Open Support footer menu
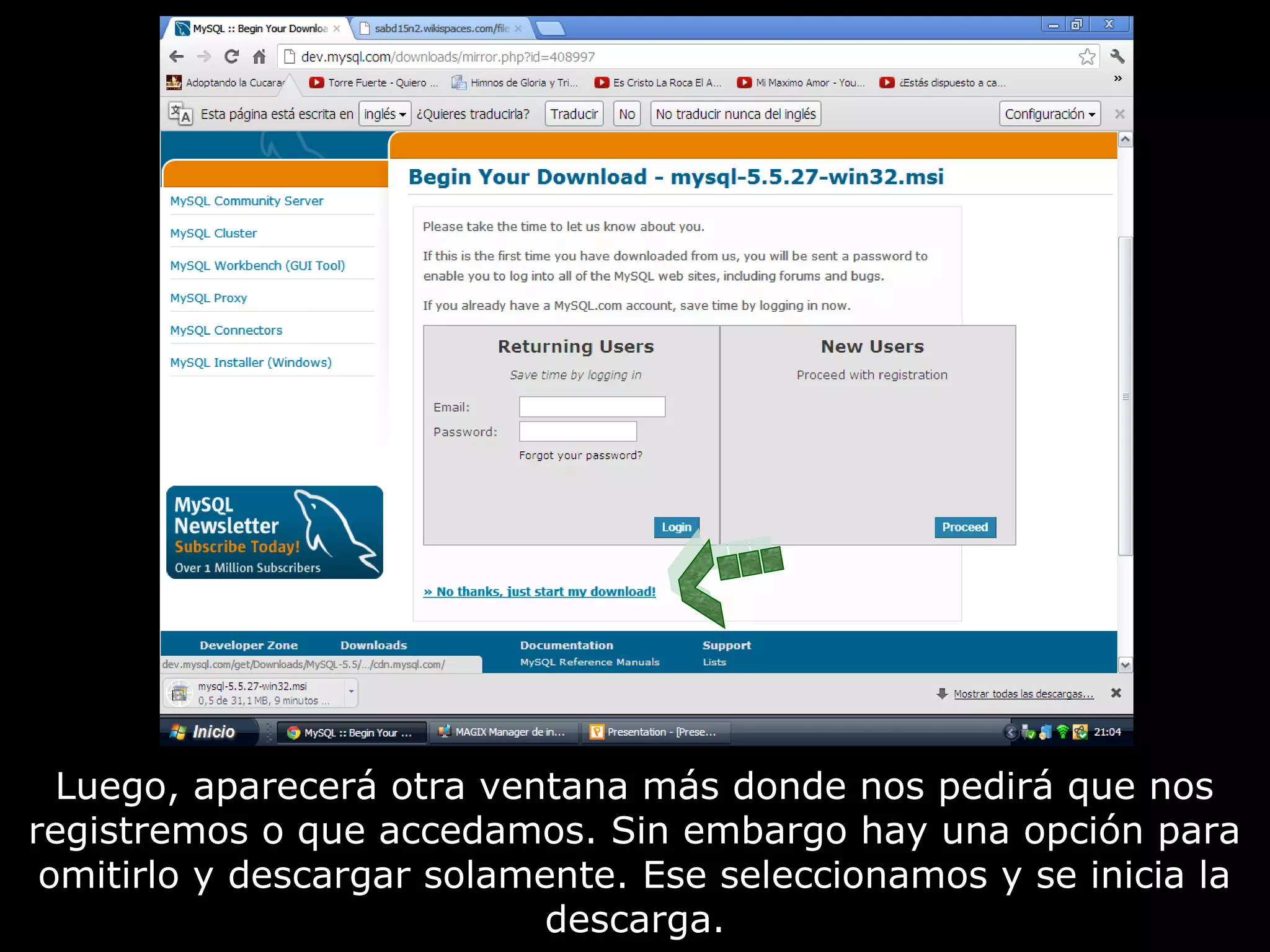This screenshot has height=952, width=1270. 726,645
